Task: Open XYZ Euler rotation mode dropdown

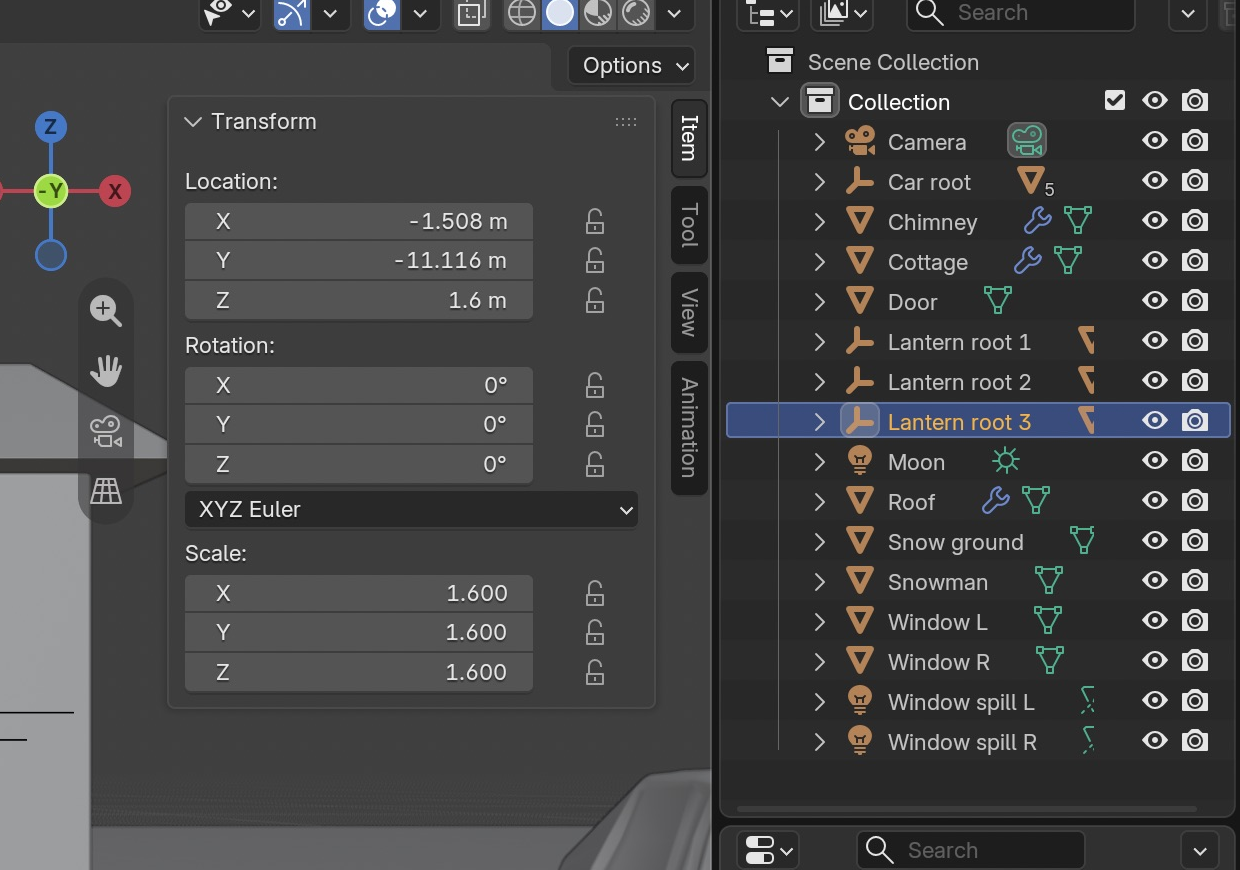Action: click(411, 509)
